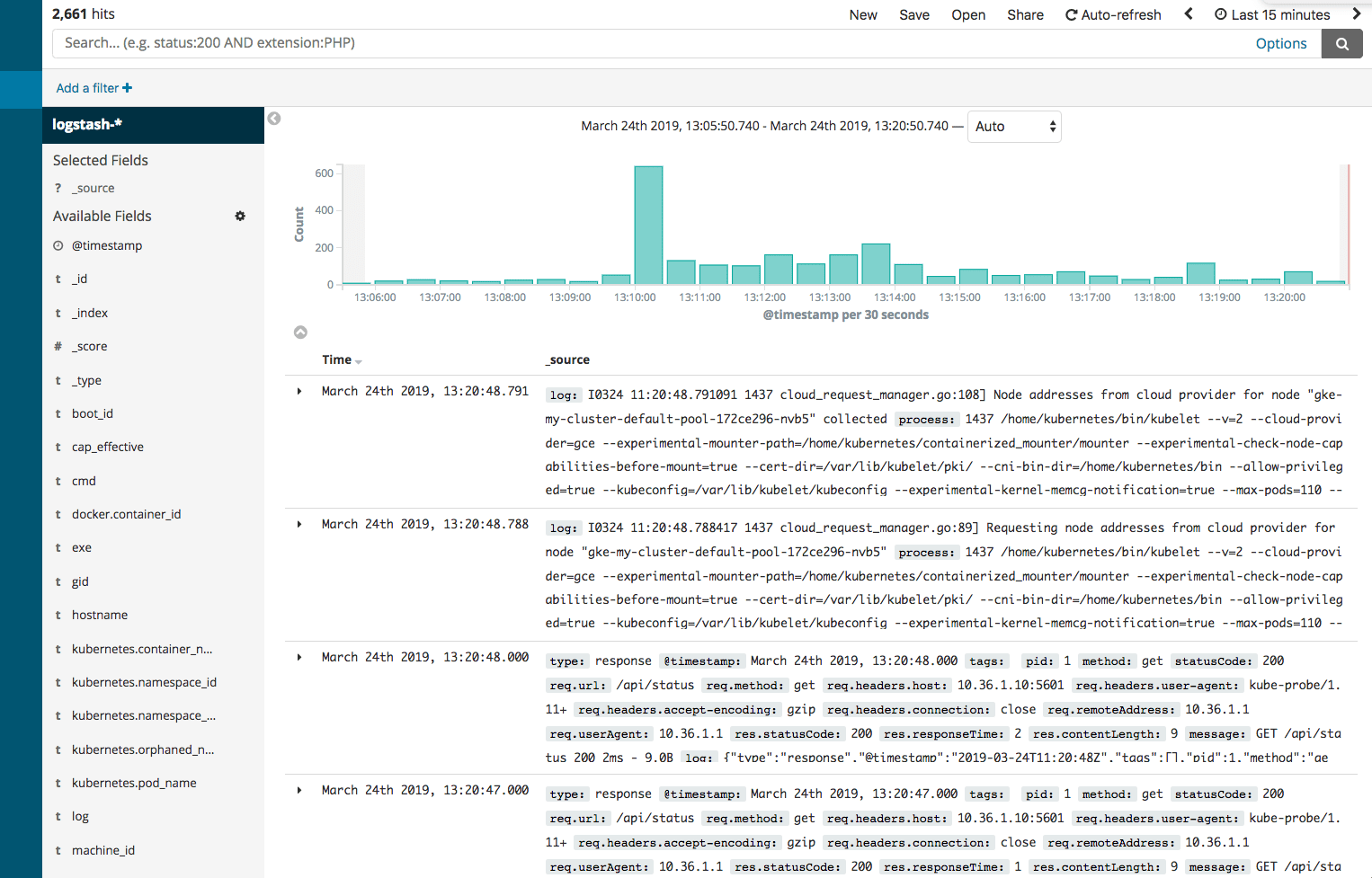Open the Available Fields settings gear
The image size is (1372, 878).
click(240, 216)
